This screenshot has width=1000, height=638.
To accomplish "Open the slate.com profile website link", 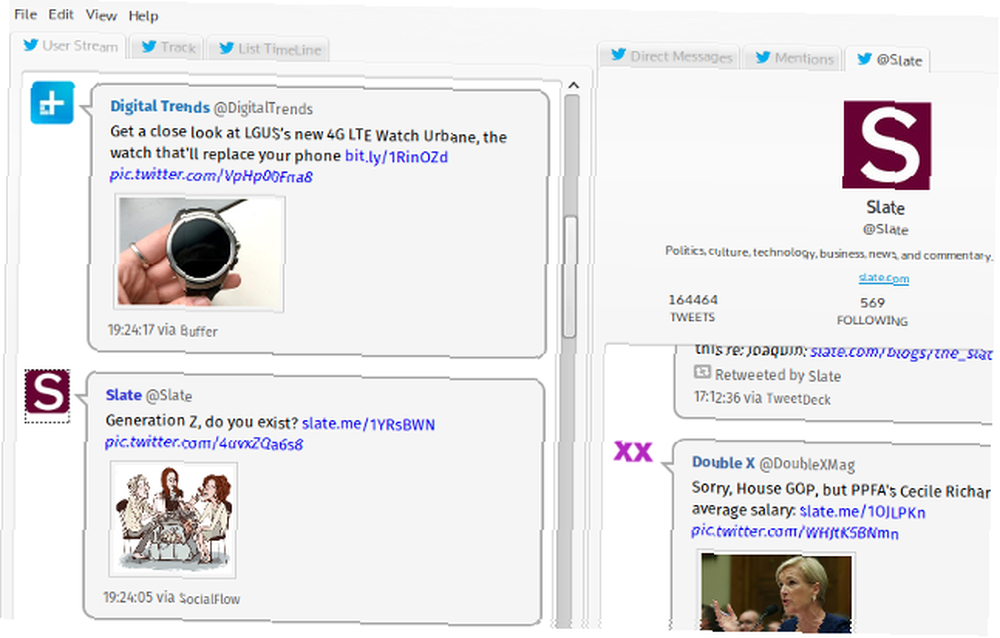I will (883, 278).
